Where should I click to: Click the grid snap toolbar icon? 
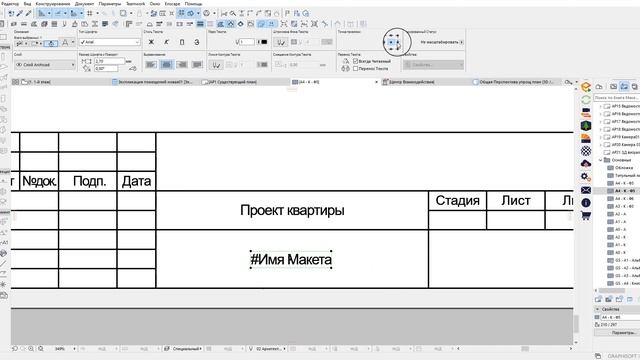click(x=89, y=13)
